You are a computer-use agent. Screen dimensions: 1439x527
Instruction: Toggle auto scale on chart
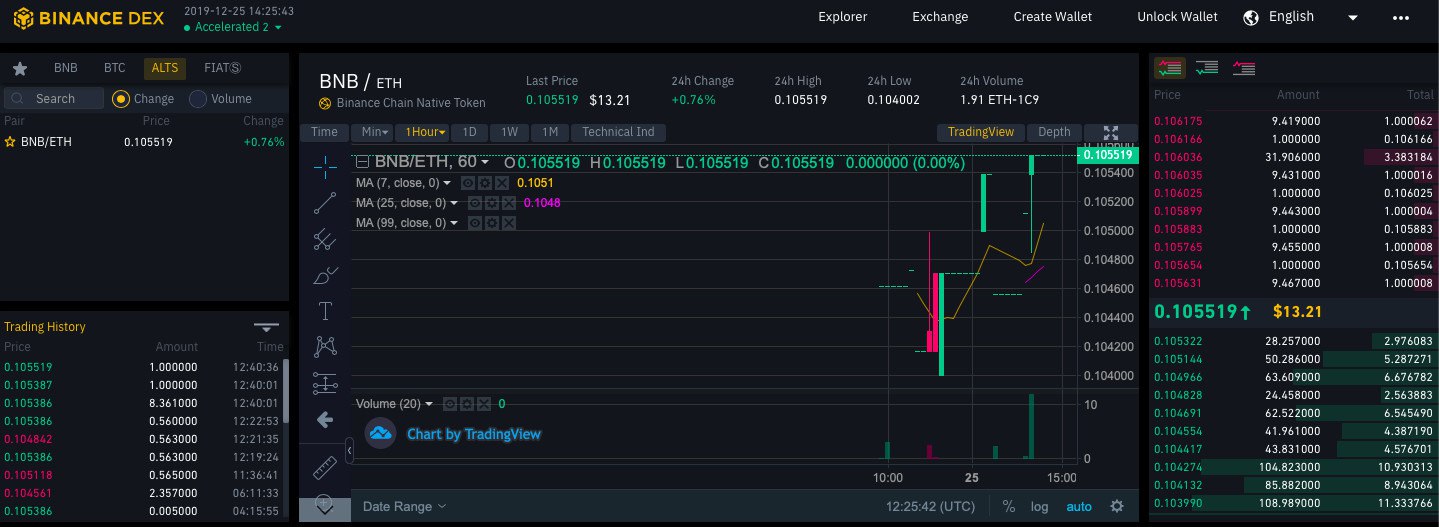tap(1079, 506)
